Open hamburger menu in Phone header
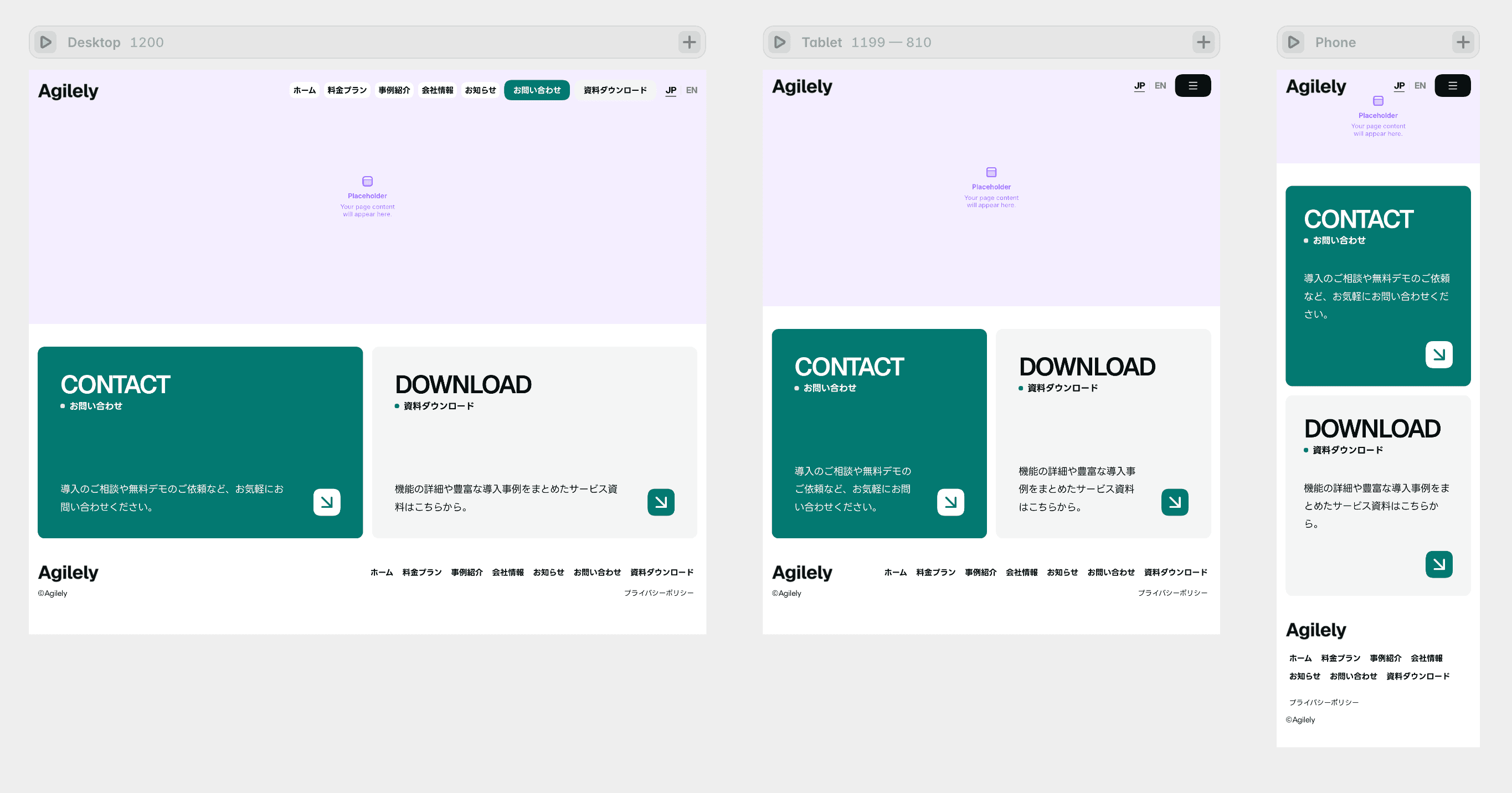This screenshot has height=793, width=1512. tap(1452, 86)
